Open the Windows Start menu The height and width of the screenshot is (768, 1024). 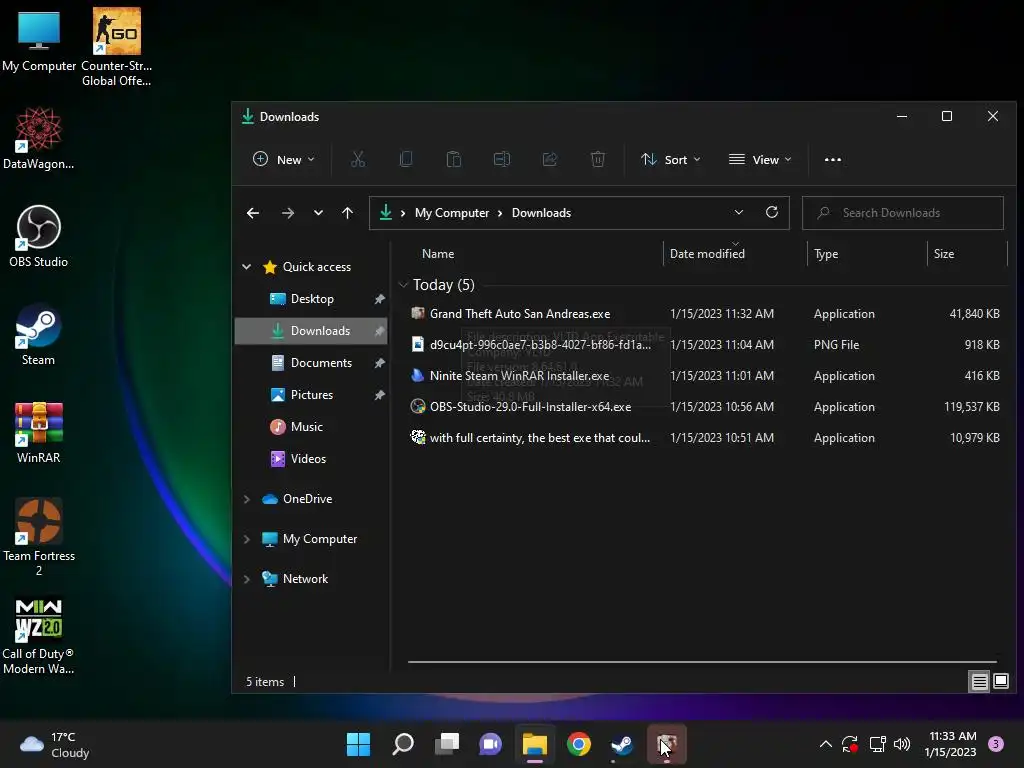(x=358, y=744)
